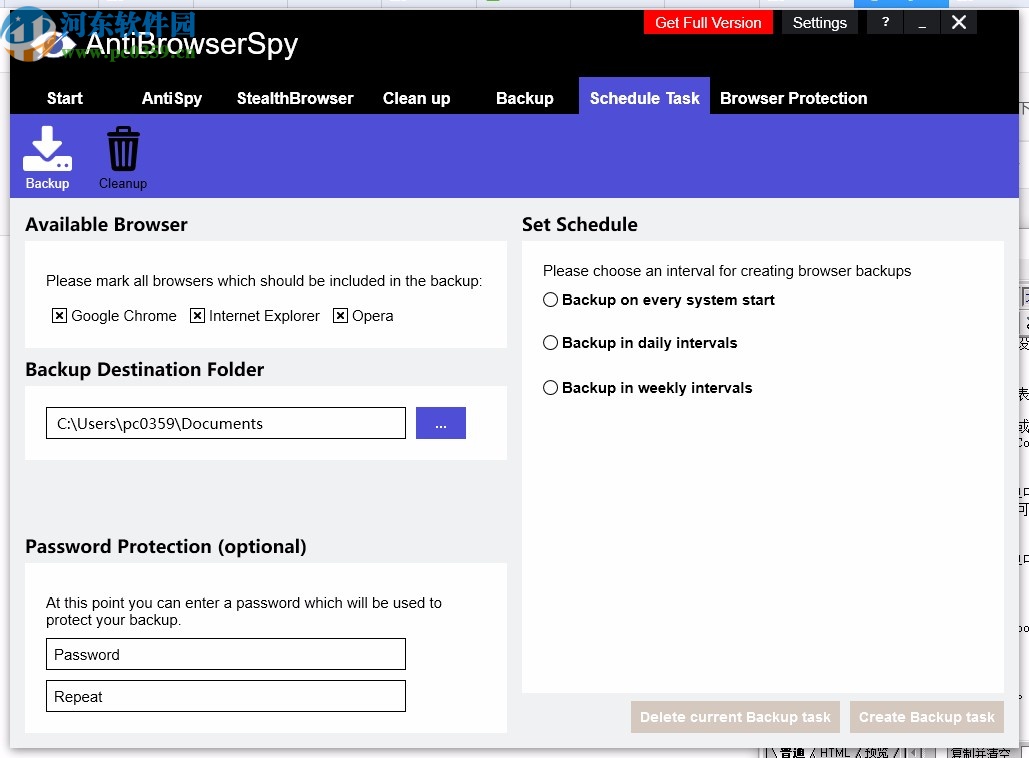Click the browse ... folder button
The image size is (1029, 758).
[x=440, y=423]
